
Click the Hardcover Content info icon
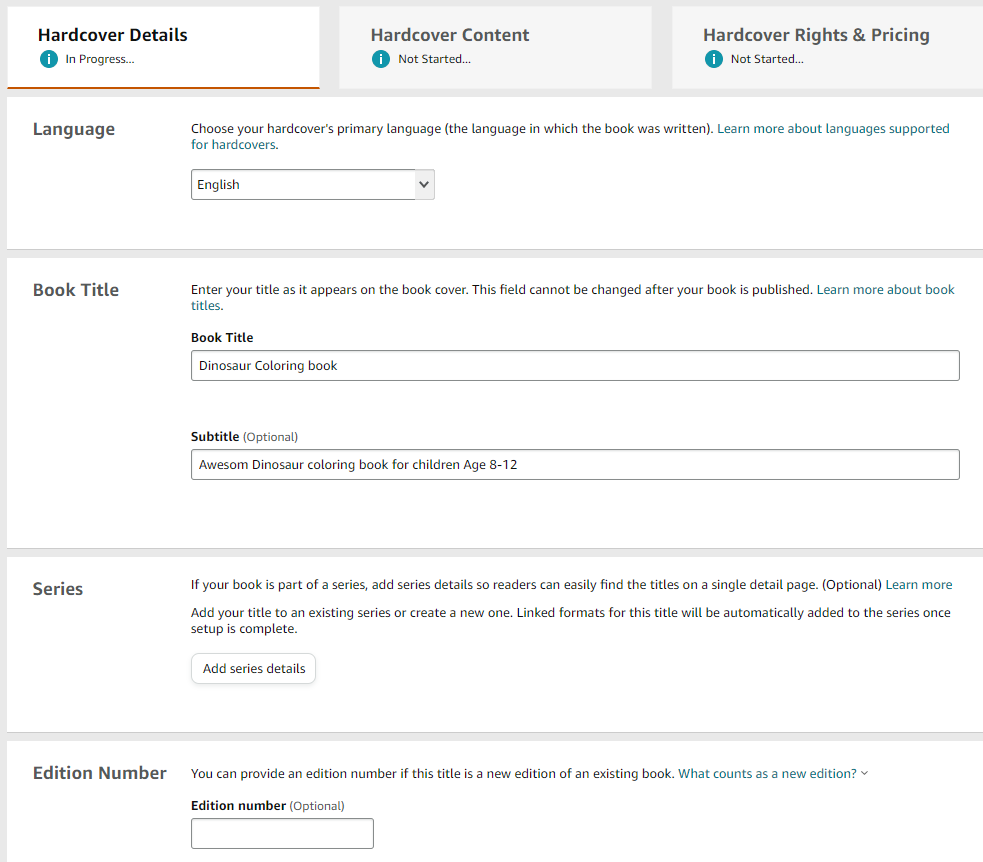381,59
